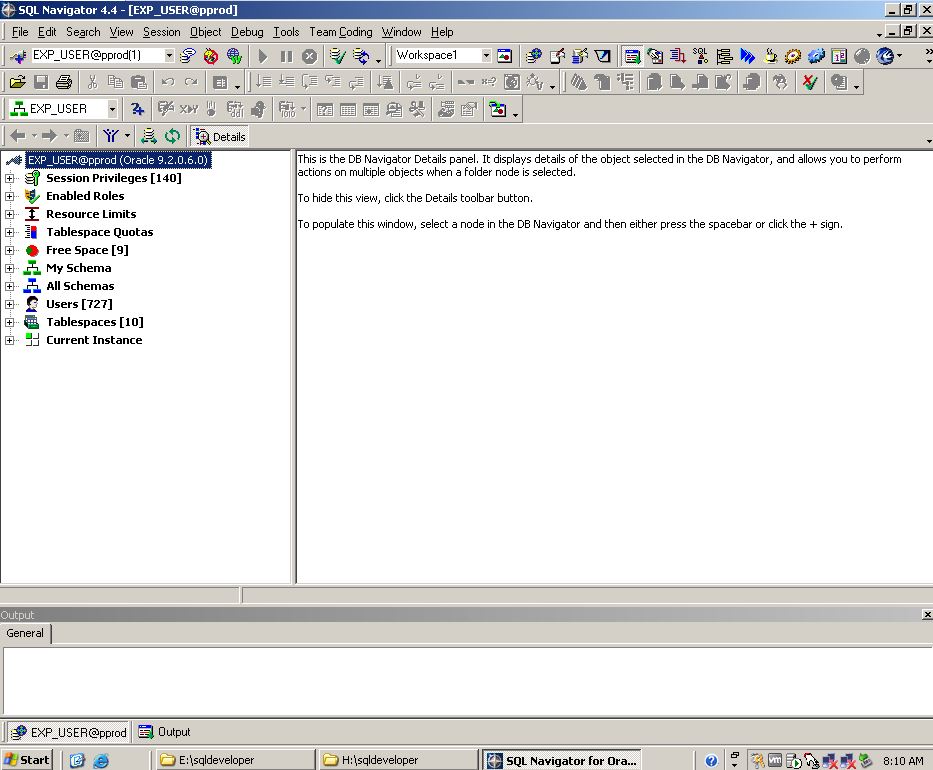Click inside the Output General text area

(x=468, y=681)
